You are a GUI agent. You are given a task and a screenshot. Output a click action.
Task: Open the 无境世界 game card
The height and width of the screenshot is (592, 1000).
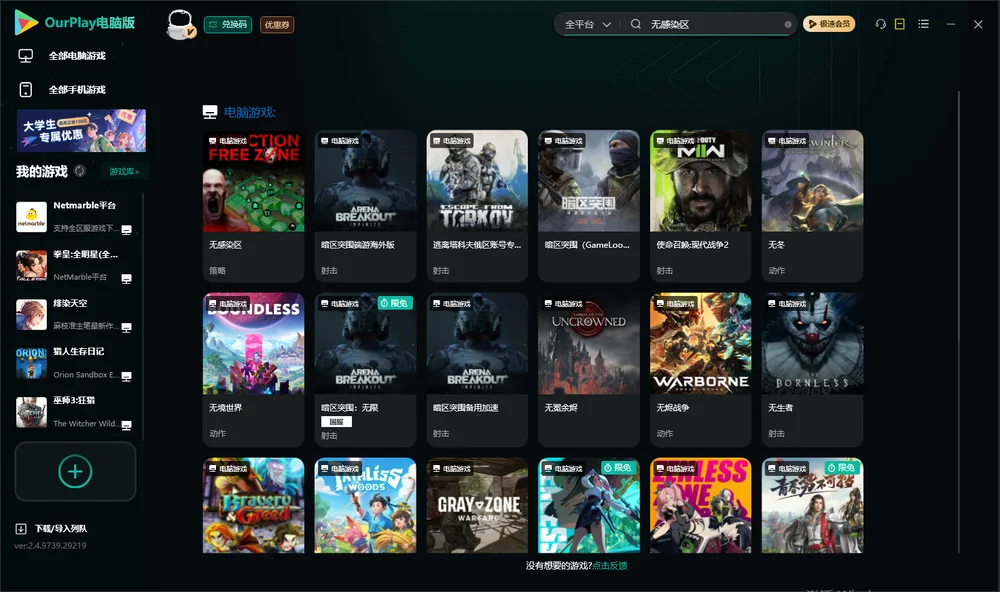[253, 369]
